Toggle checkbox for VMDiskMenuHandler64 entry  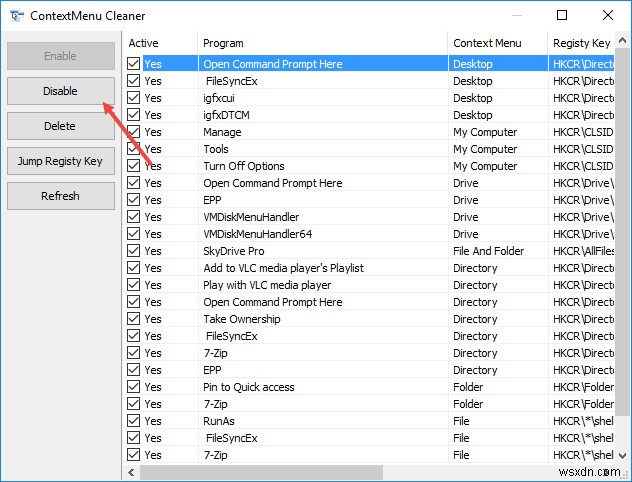(133, 234)
